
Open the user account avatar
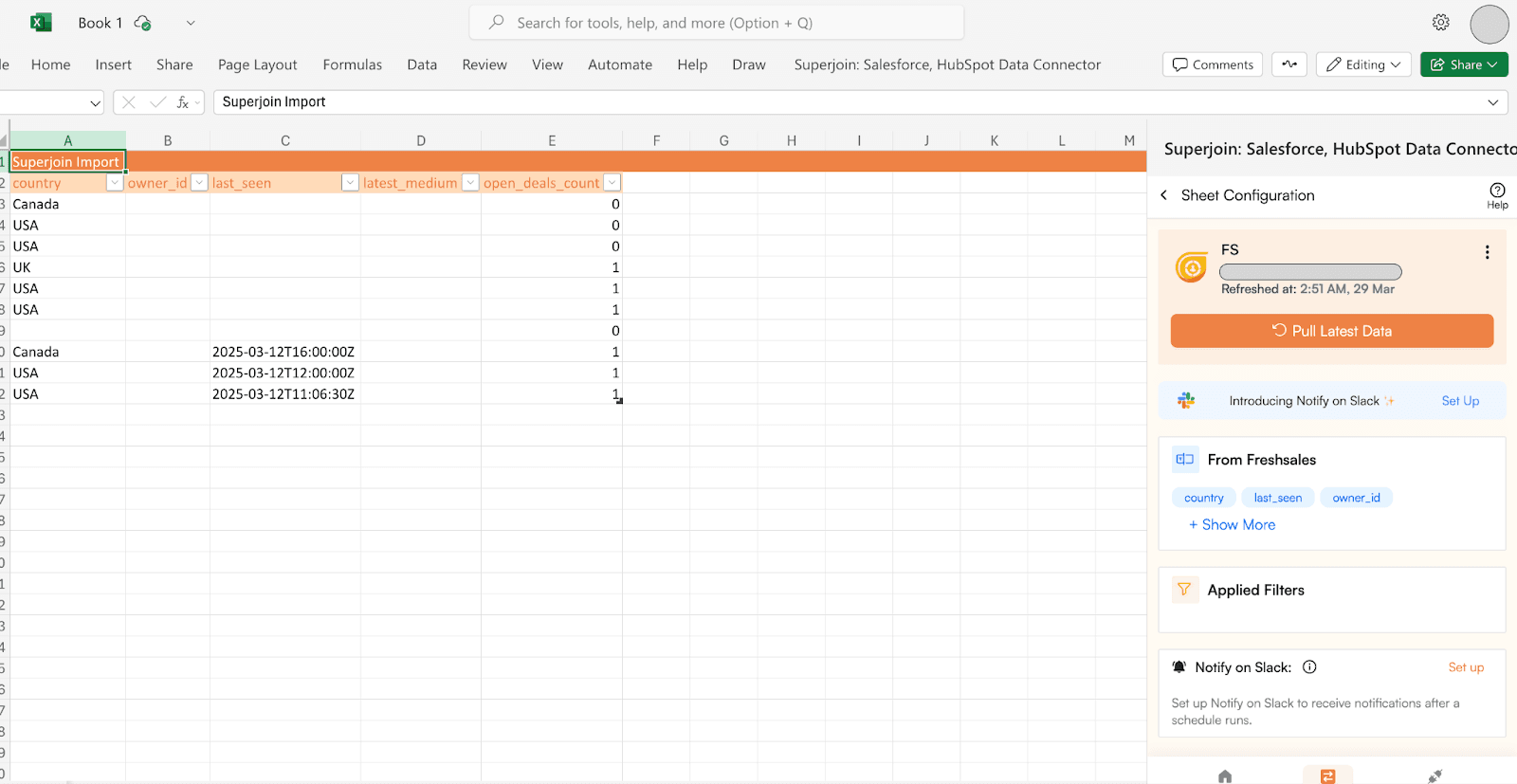[x=1489, y=24]
